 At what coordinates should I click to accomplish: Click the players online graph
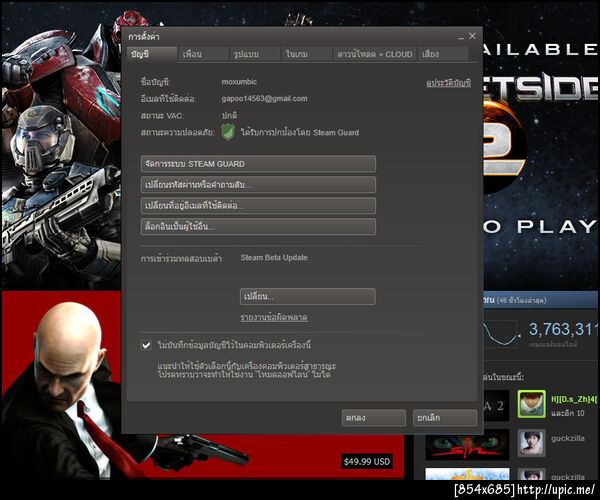[x=501, y=334]
